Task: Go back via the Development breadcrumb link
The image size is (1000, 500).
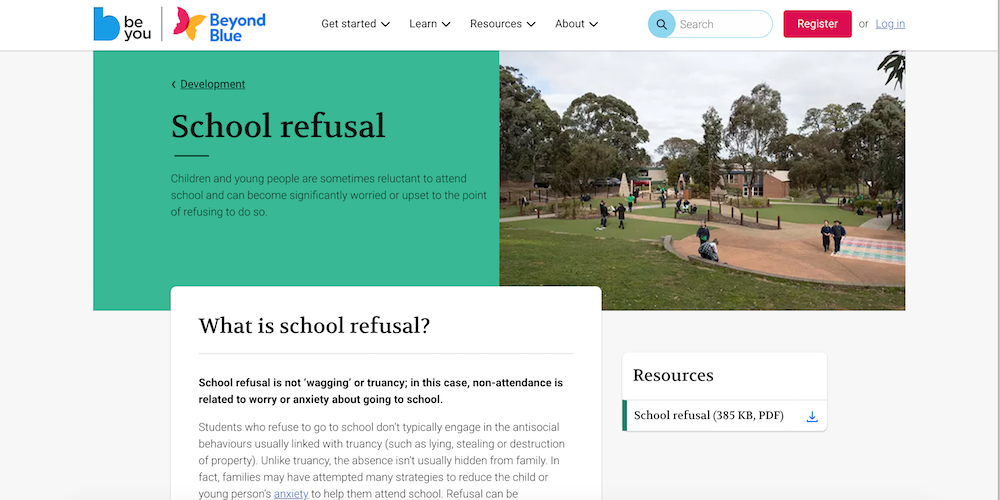Action: click(x=212, y=85)
